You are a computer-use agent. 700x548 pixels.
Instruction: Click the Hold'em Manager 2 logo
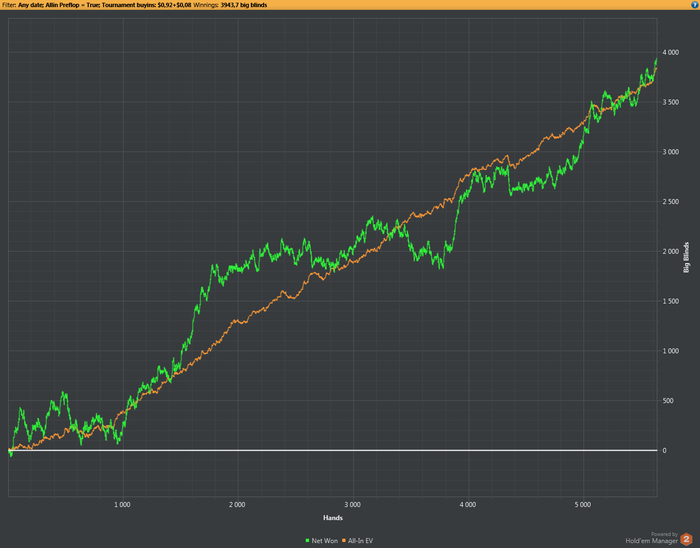click(686, 539)
